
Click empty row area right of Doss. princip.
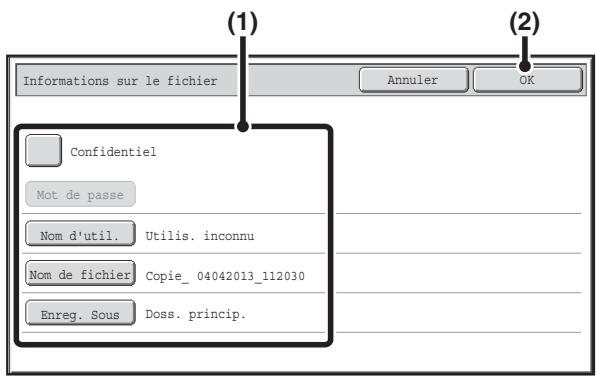pos(458,313)
